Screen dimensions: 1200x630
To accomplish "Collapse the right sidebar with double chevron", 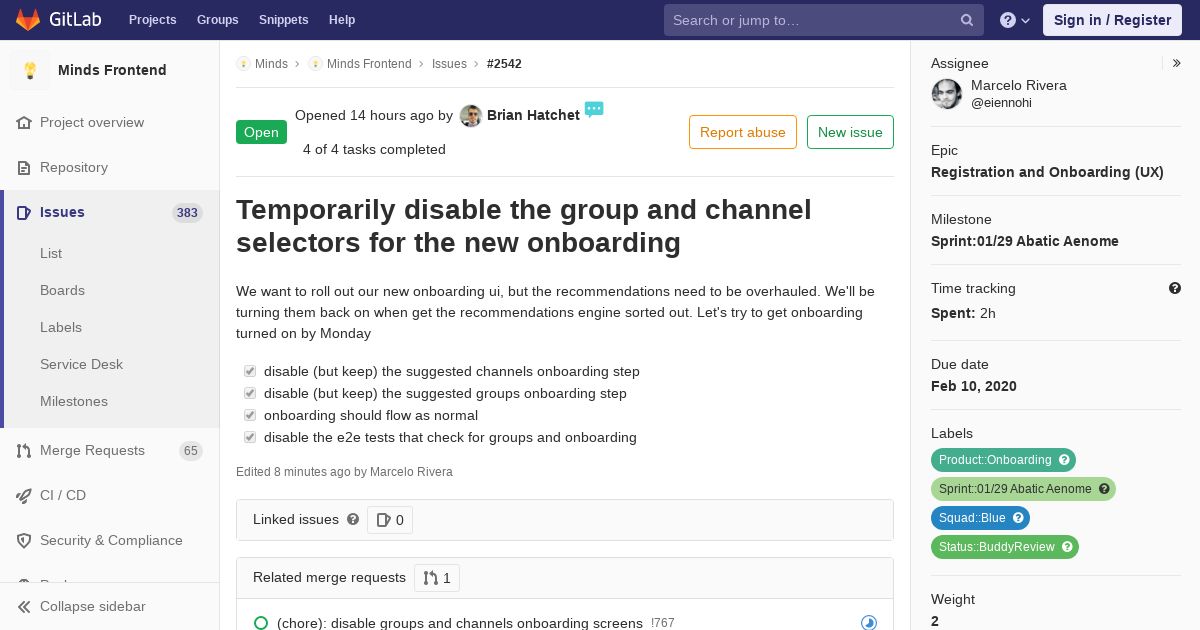I will coord(1176,63).
